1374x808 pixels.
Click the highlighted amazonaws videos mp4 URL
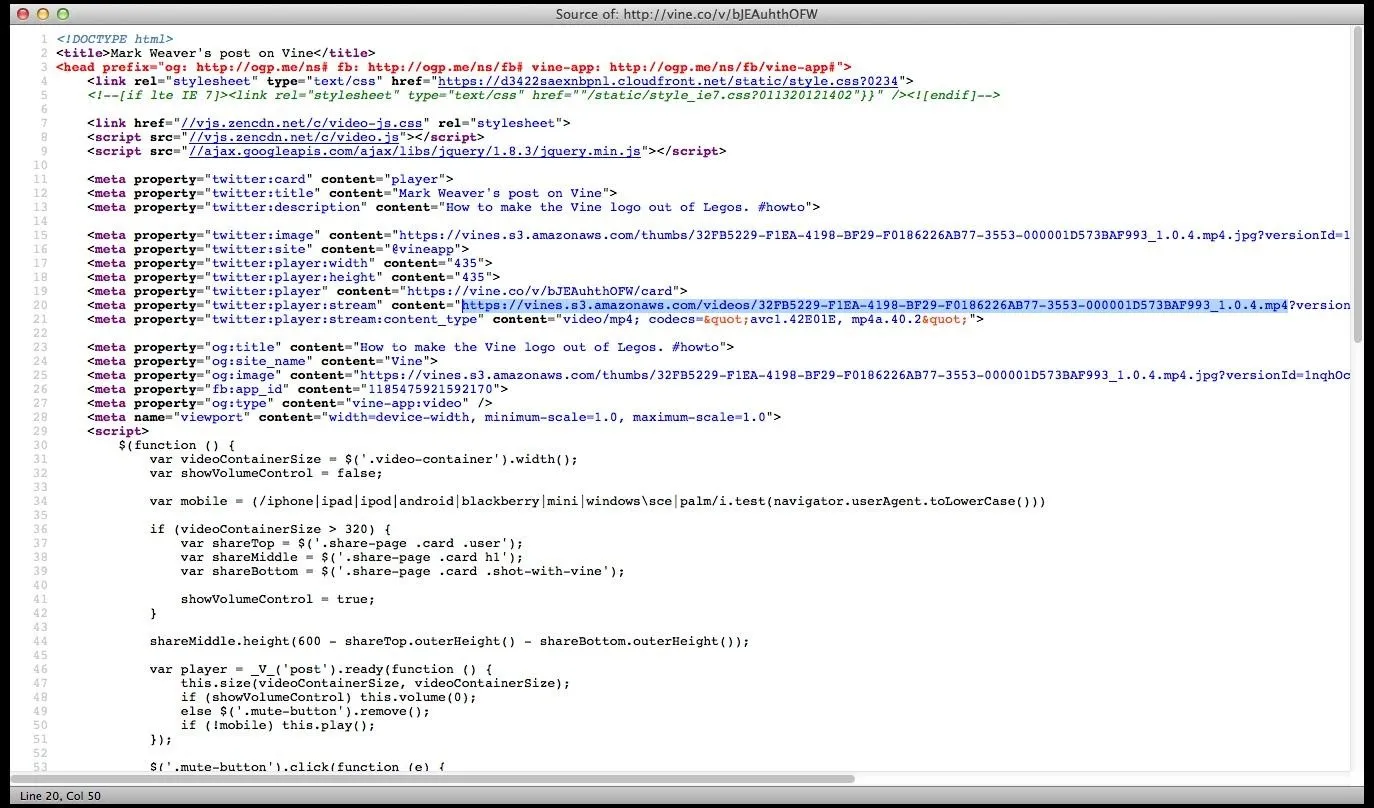pos(874,305)
